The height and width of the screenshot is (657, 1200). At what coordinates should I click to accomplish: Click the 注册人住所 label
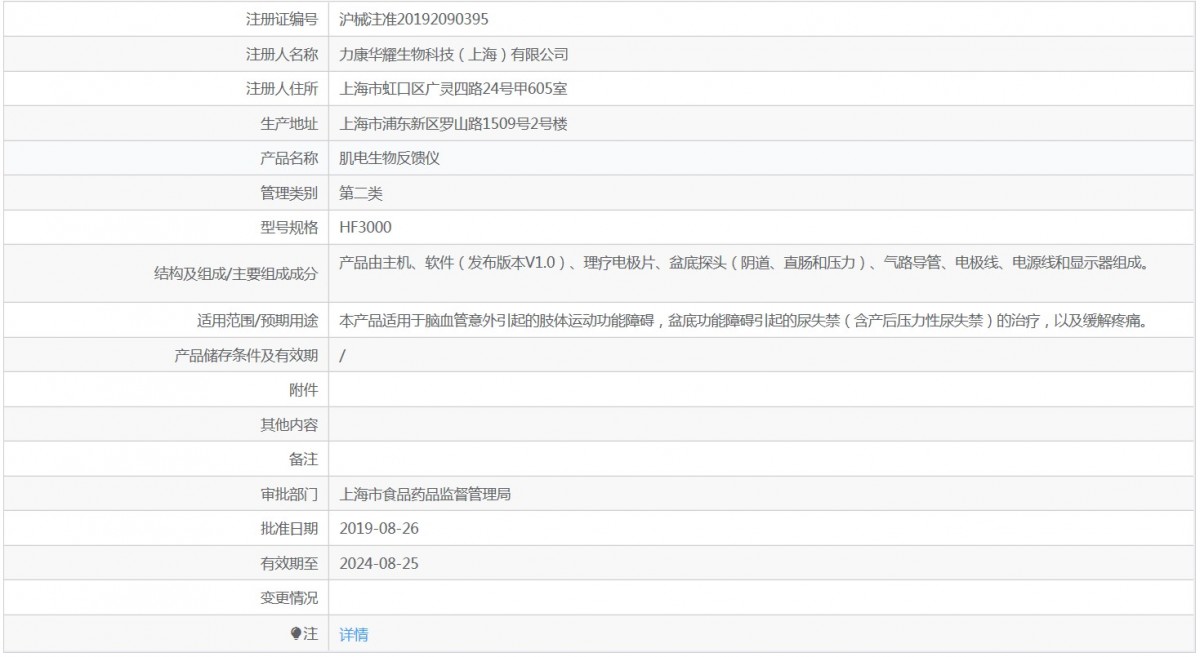(x=282, y=89)
